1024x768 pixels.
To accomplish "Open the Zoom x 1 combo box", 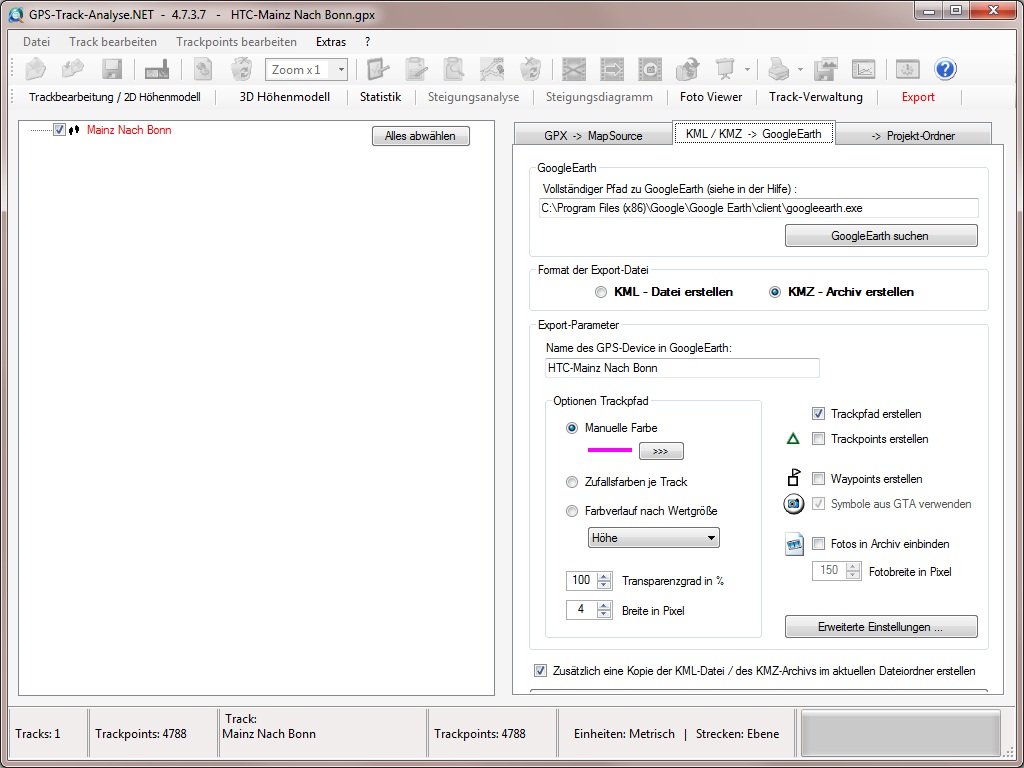I will pos(340,70).
